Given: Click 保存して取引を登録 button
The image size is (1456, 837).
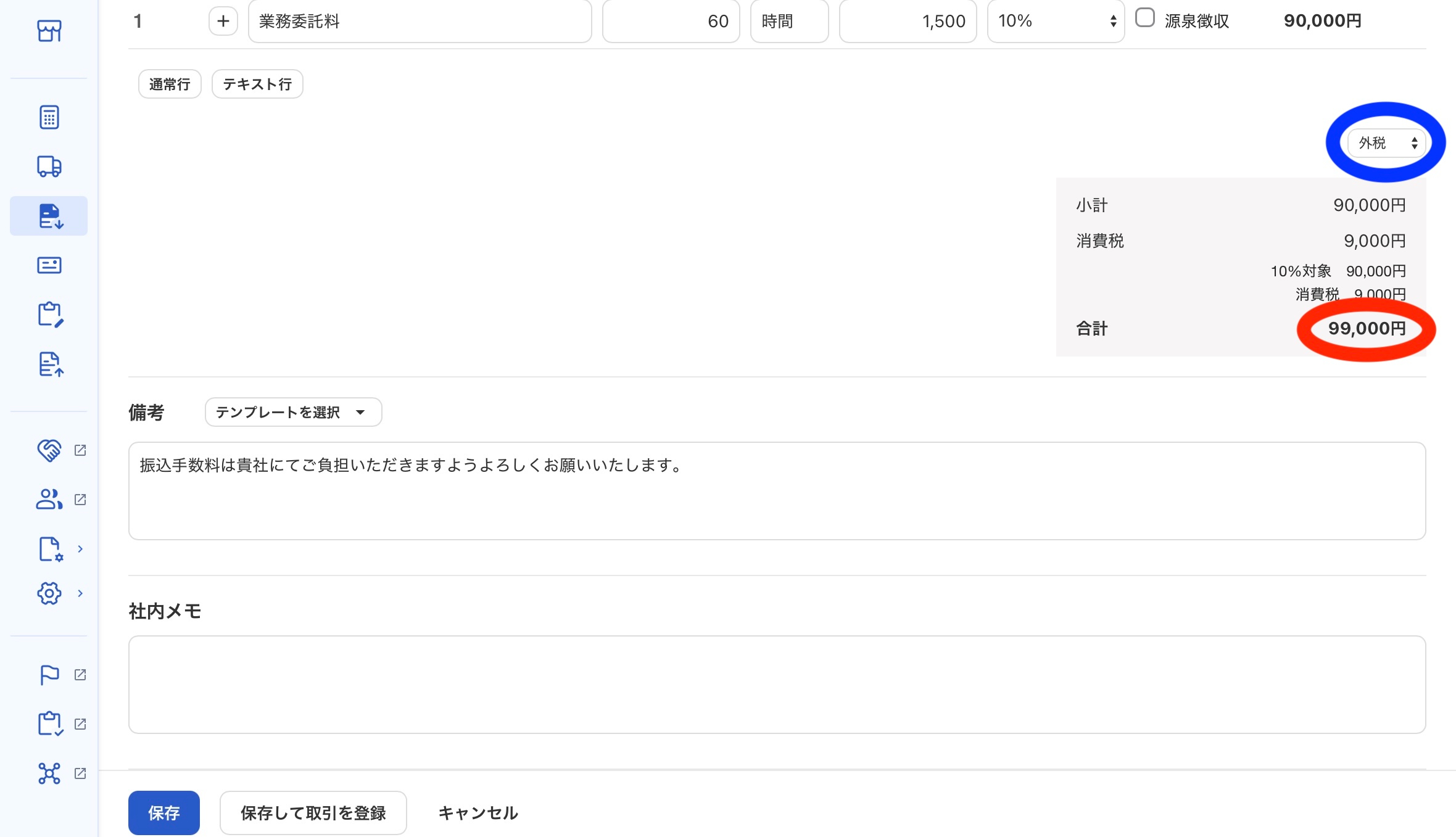Looking at the screenshot, I should pyautogui.click(x=313, y=813).
